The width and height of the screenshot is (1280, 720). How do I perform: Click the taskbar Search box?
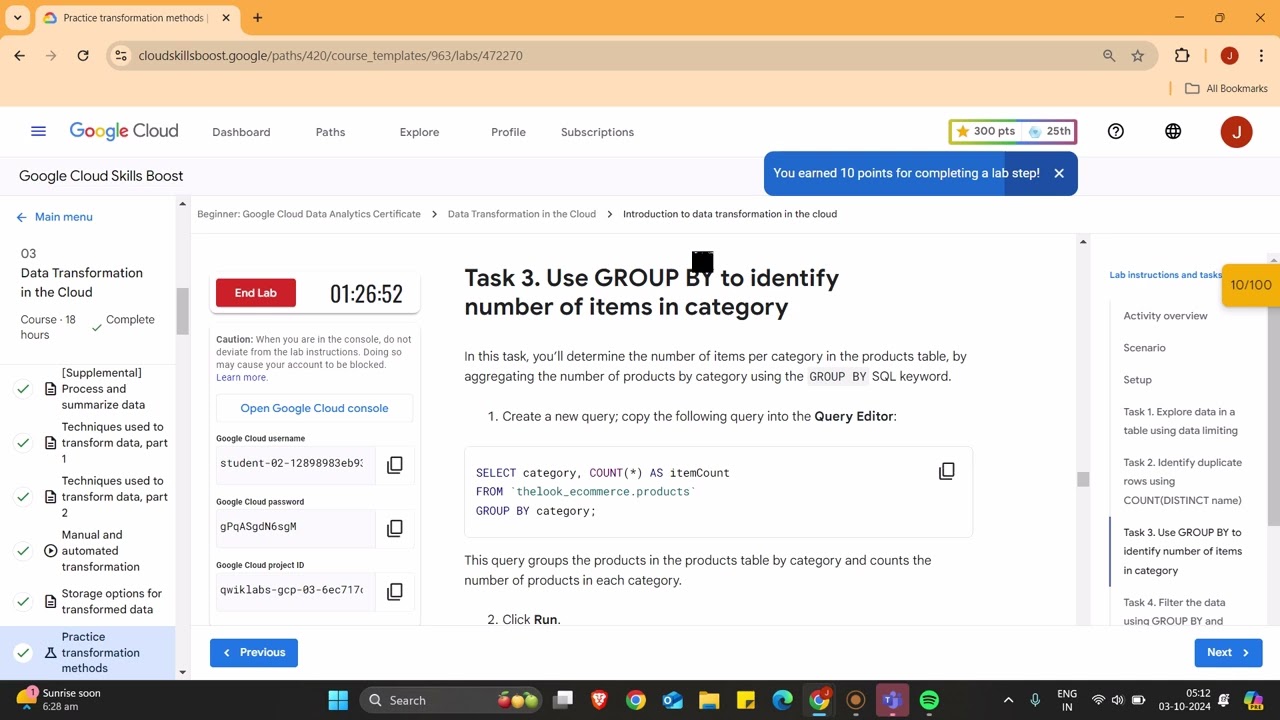click(x=449, y=700)
